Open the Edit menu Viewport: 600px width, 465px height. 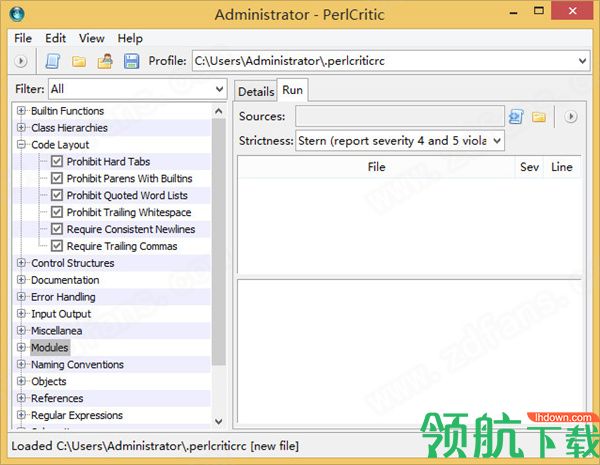pyautogui.click(x=55, y=38)
